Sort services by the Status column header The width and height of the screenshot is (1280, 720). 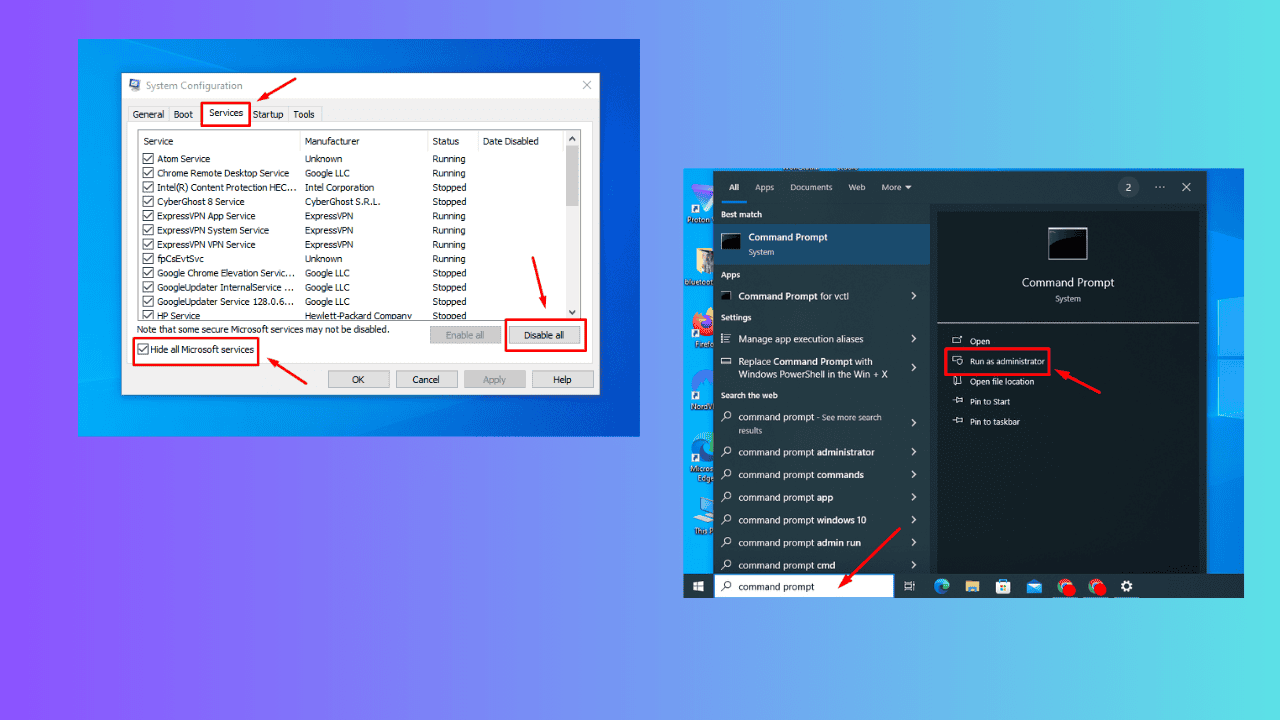click(453, 141)
